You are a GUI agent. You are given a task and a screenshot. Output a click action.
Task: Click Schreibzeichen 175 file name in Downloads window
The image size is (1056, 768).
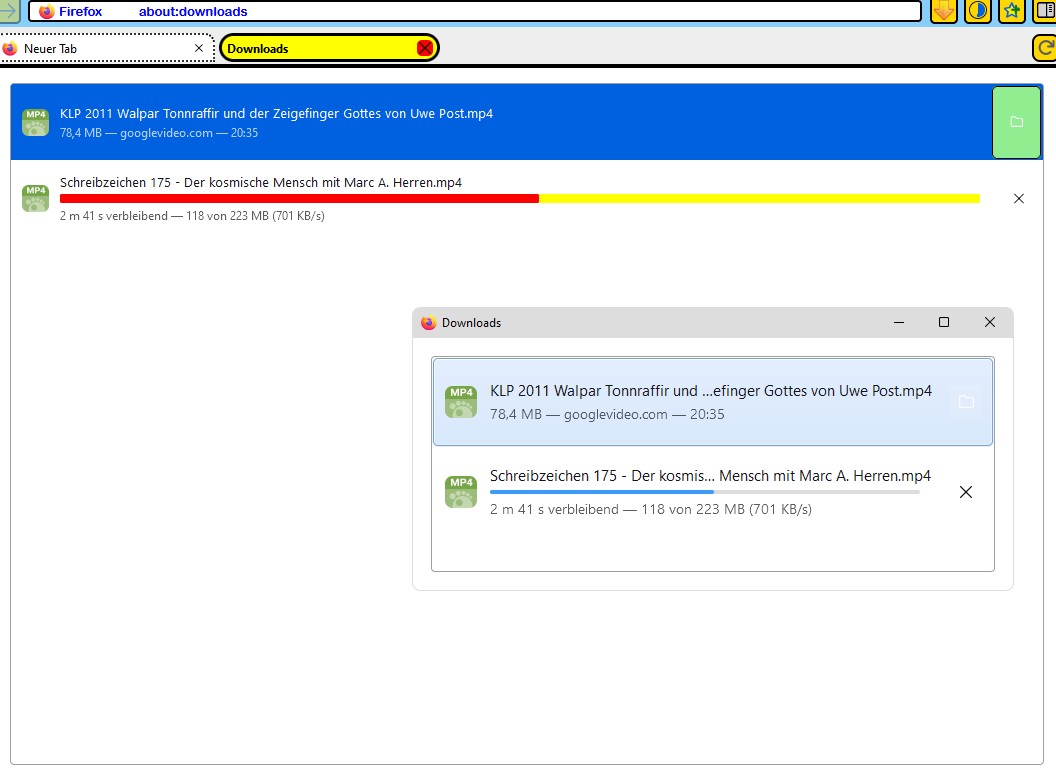[711, 476]
